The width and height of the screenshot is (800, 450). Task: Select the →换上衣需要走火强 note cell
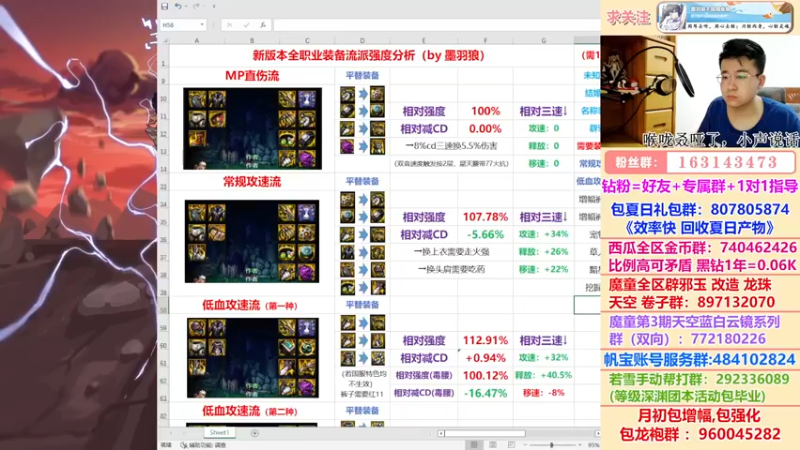[x=452, y=252]
